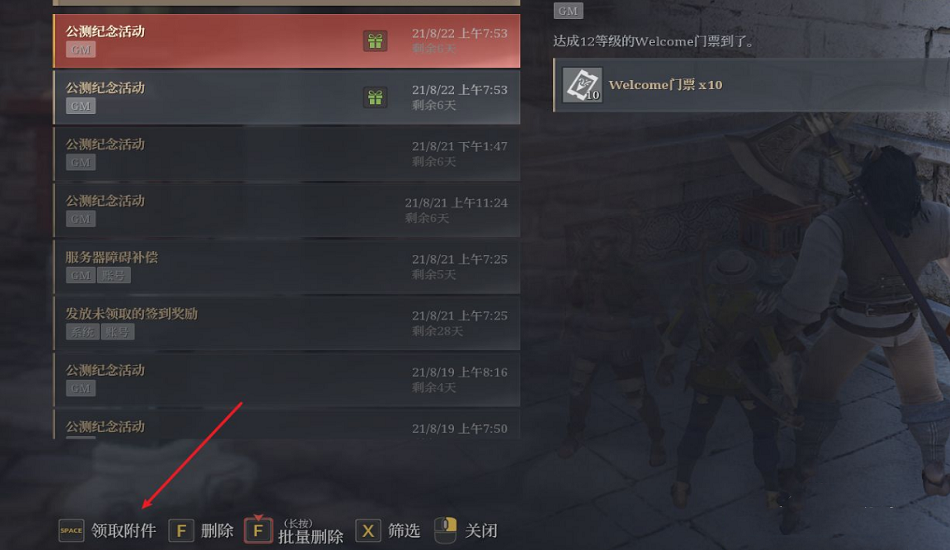Open the 服务器障碍补偿 mail
950x550 pixels.
click(287, 267)
